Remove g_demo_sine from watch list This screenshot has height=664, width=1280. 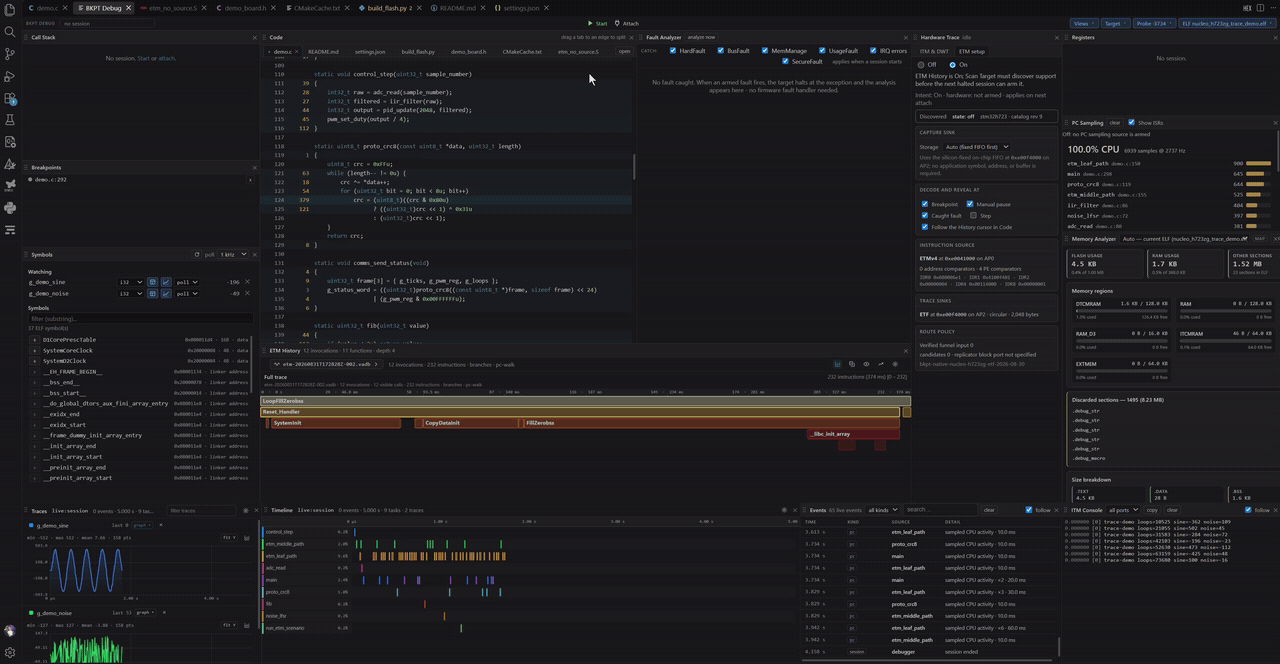tap(247, 282)
